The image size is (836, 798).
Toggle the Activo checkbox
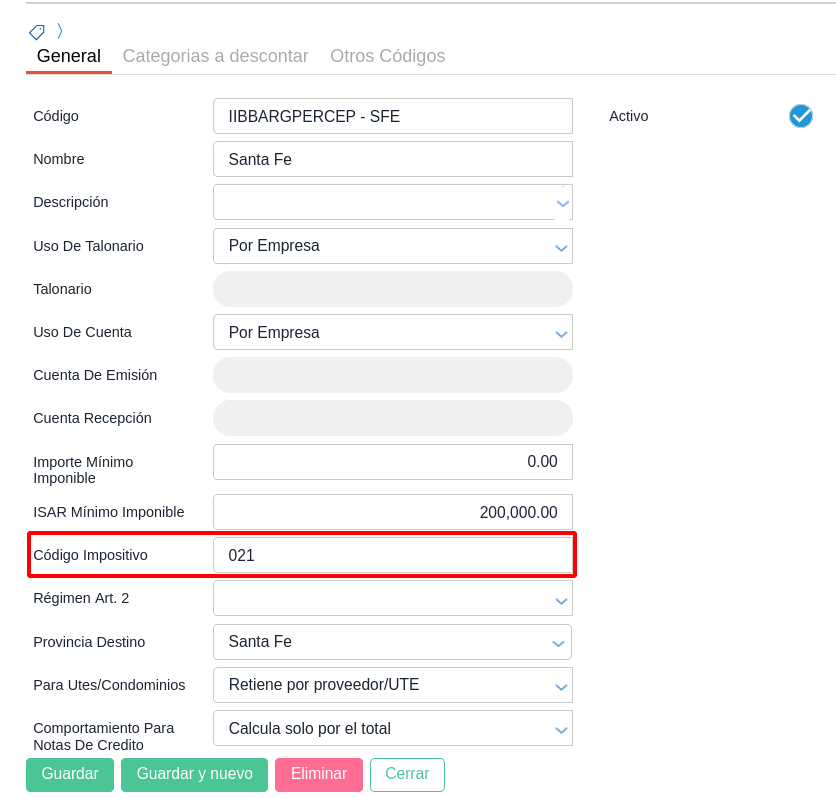tap(801, 116)
